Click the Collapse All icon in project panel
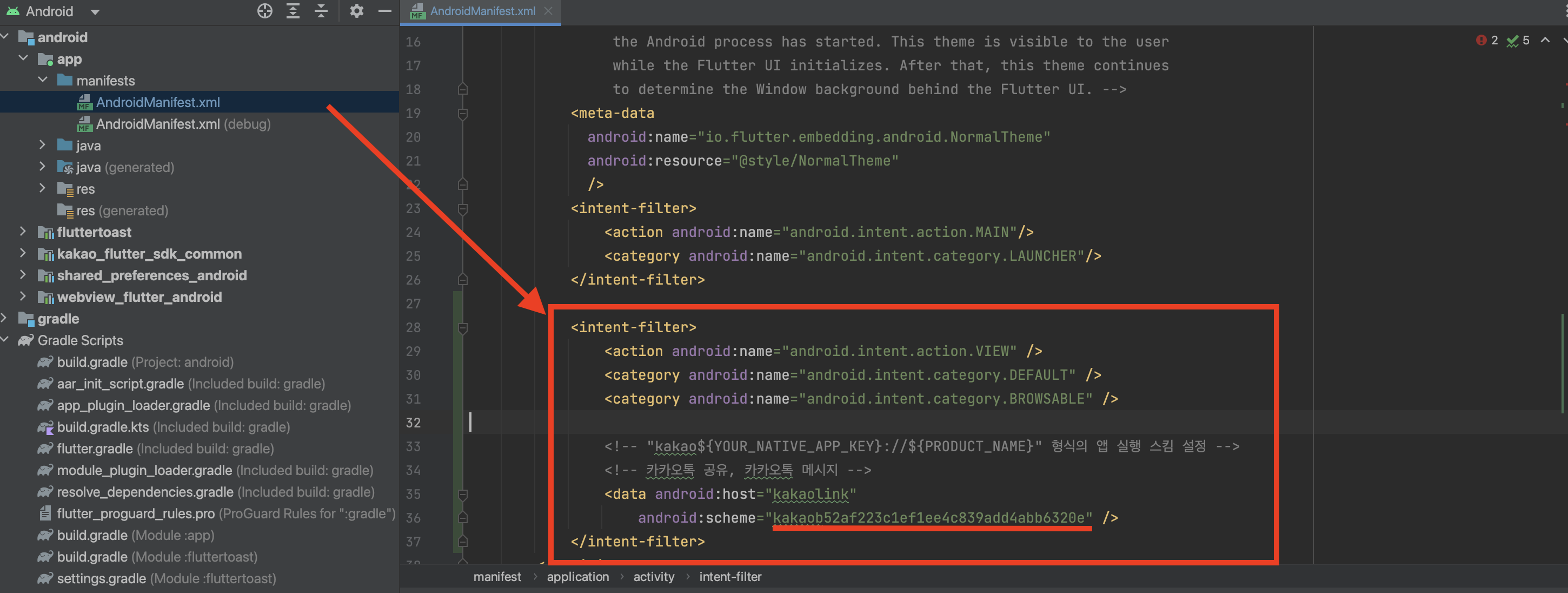1568x593 pixels. (x=321, y=11)
